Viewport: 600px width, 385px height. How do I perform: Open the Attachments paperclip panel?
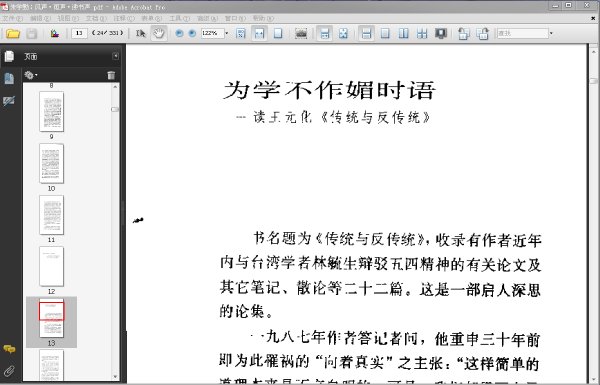(x=9, y=370)
